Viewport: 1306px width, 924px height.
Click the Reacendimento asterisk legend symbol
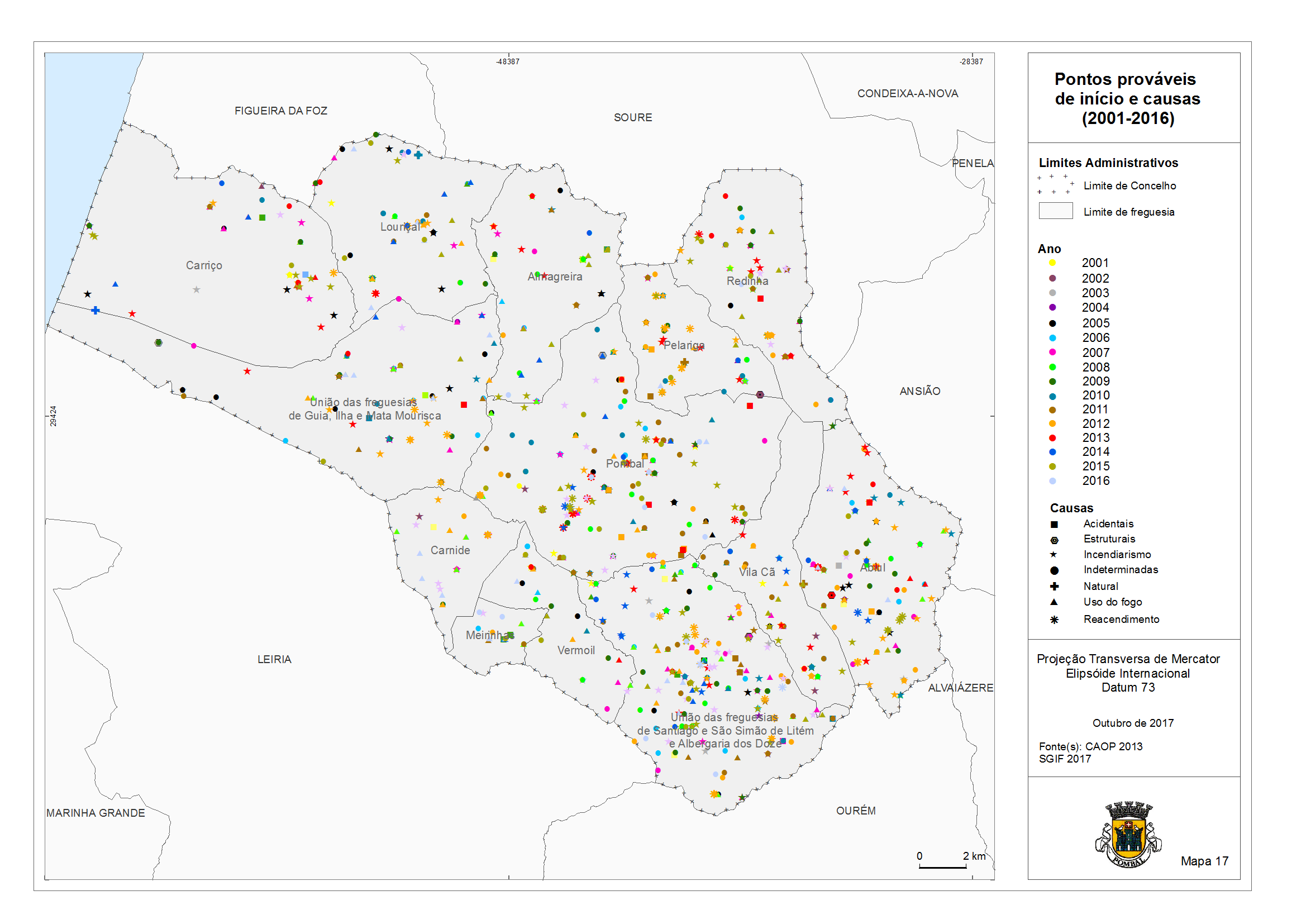(1054, 620)
